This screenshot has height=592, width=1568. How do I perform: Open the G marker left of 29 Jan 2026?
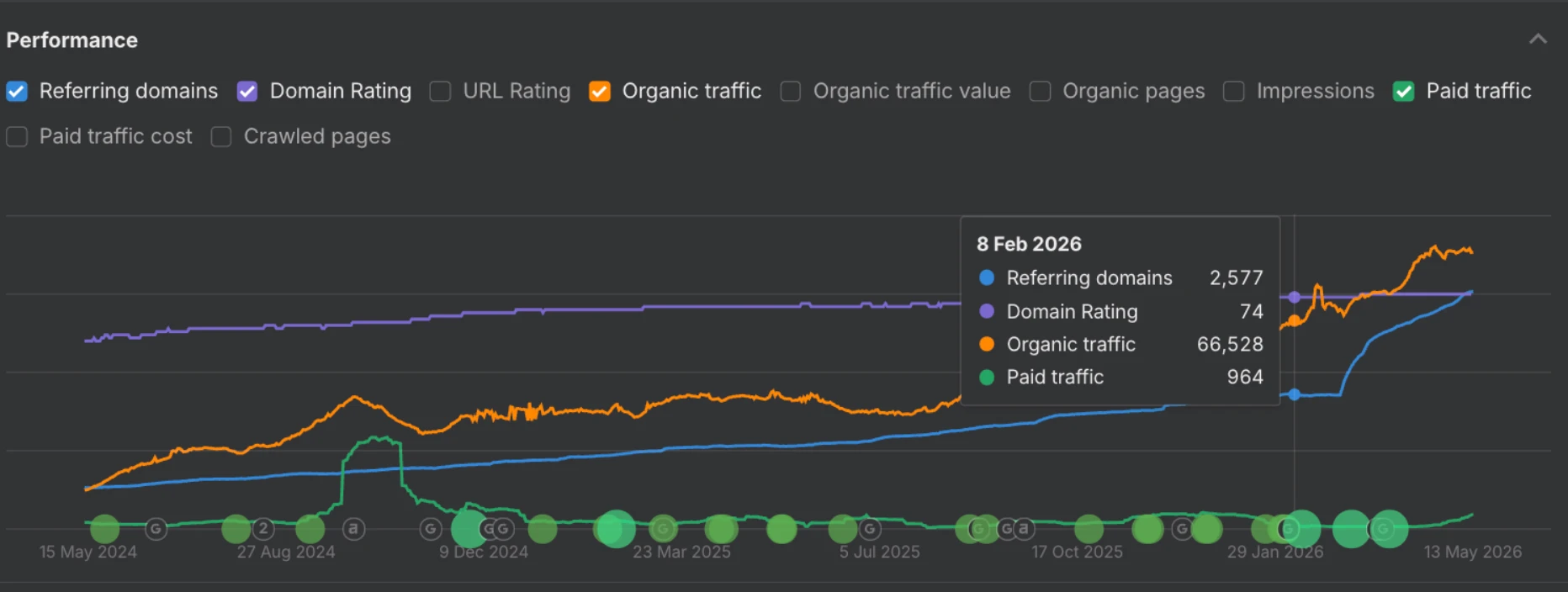(x=1182, y=529)
